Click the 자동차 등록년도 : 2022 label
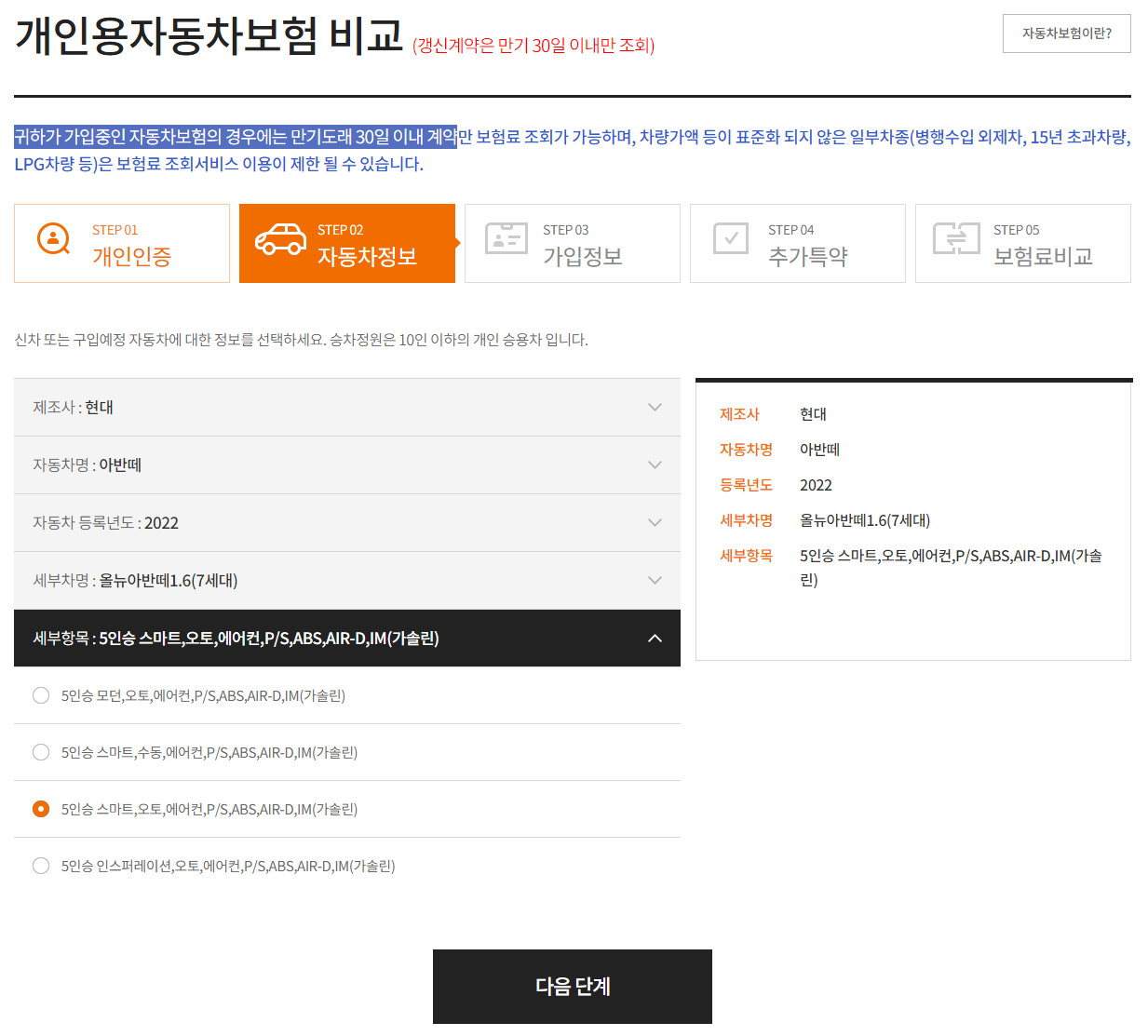Image resolution: width=1148 pixels, height=1036 pixels. [105, 523]
